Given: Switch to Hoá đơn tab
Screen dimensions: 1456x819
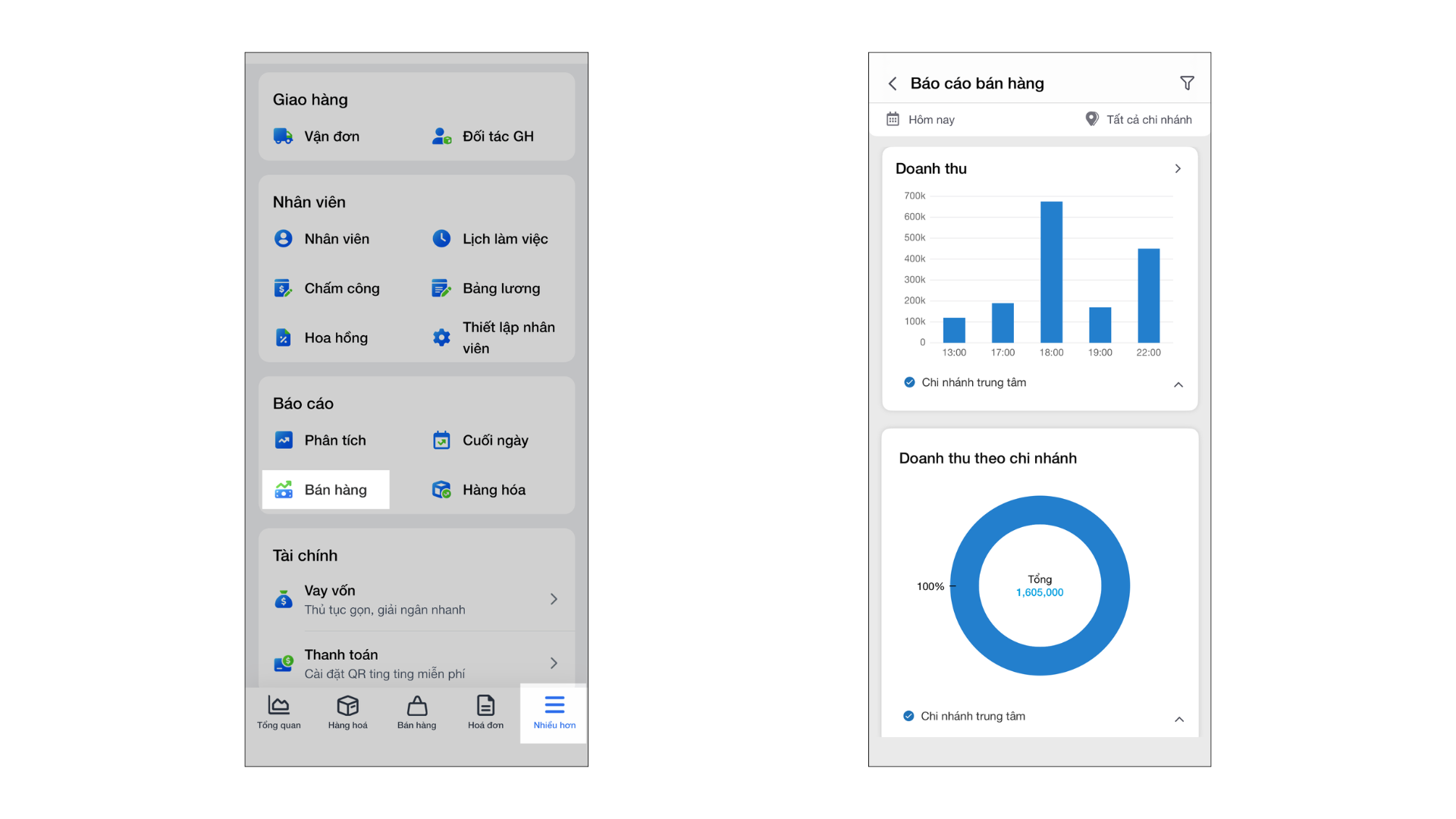Looking at the screenshot, I should (x=485, y=713).
